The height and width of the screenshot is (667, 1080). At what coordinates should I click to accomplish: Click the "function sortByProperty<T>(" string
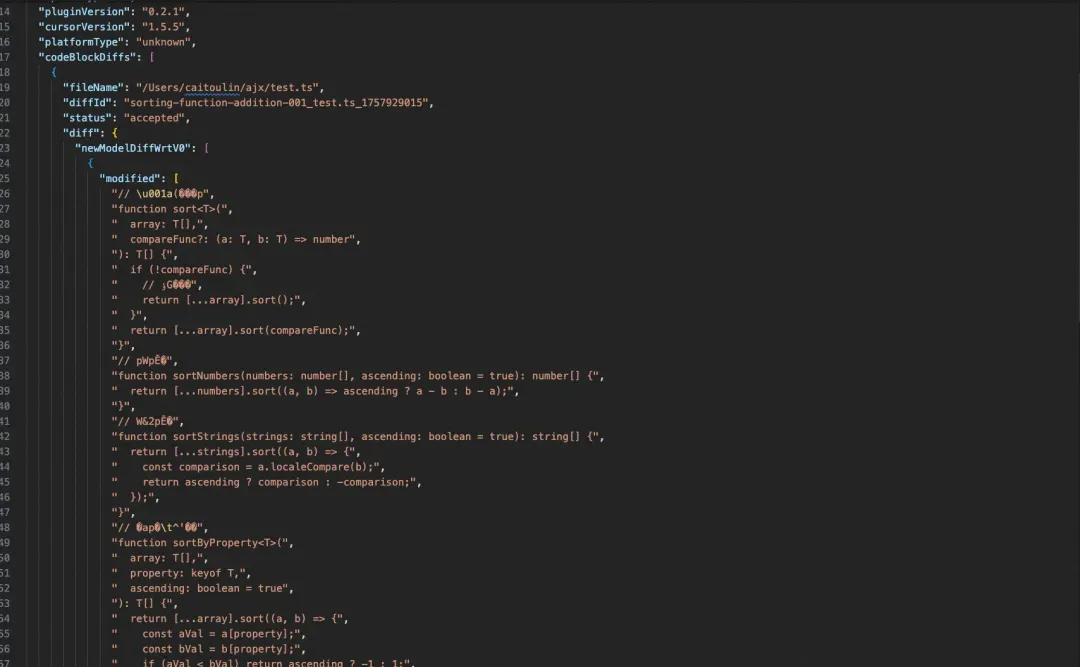[200, 542]
